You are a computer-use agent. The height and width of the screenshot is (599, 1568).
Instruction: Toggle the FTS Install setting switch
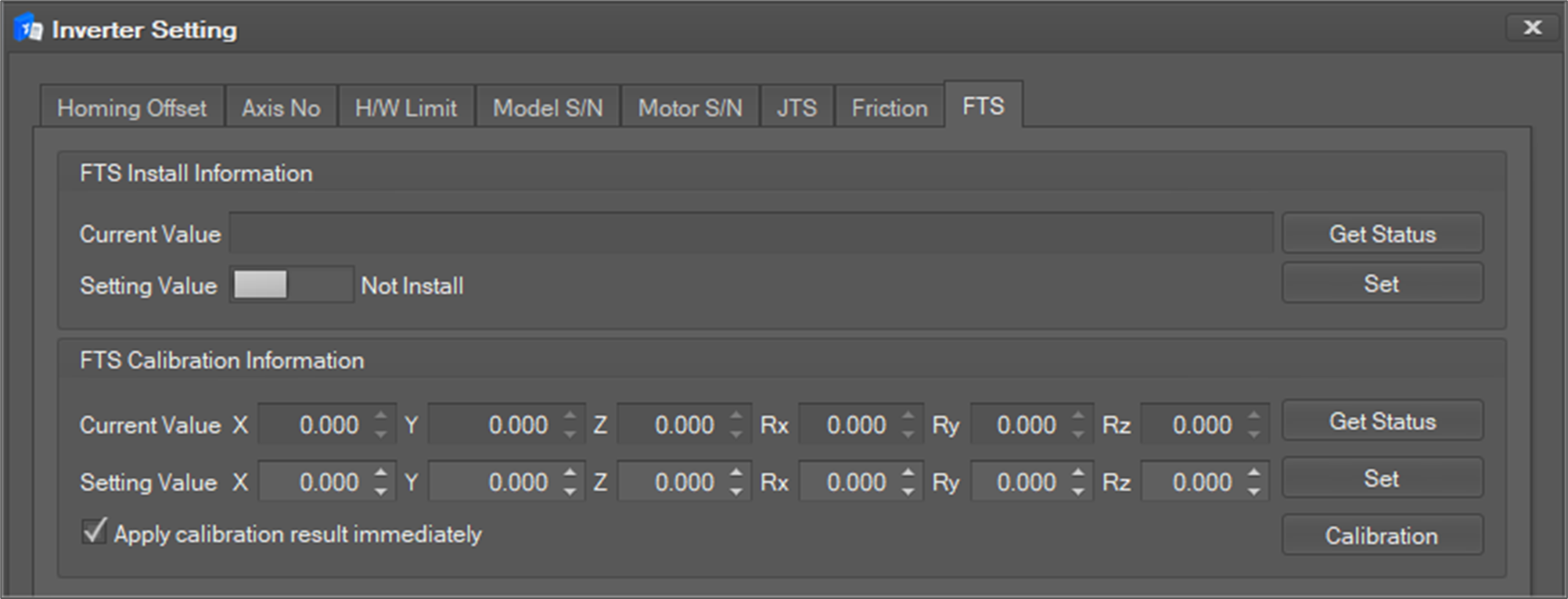click(291, 285)
